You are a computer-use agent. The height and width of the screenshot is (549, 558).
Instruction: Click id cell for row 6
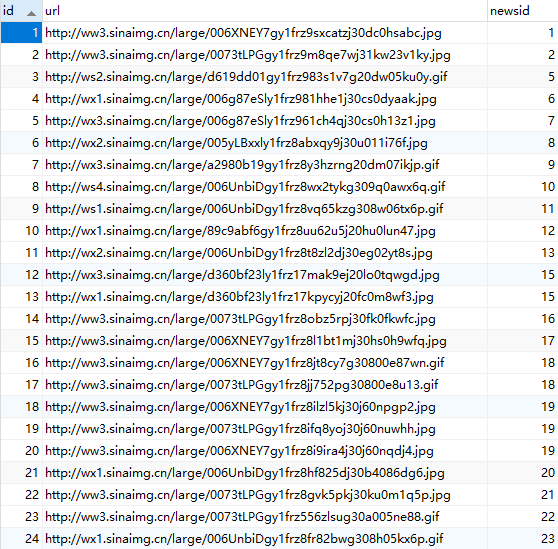point(21,143)
